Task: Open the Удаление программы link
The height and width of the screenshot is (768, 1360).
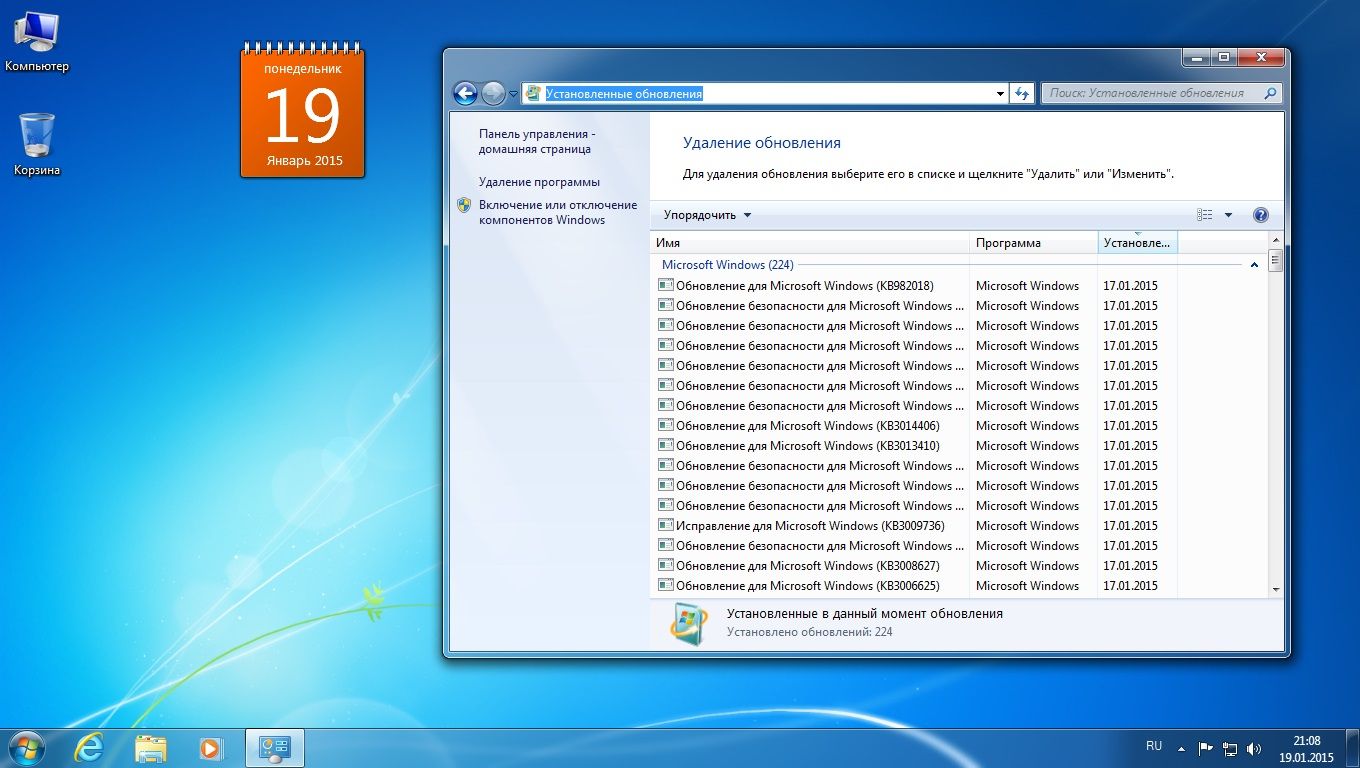Action: (x=539, y=182)
